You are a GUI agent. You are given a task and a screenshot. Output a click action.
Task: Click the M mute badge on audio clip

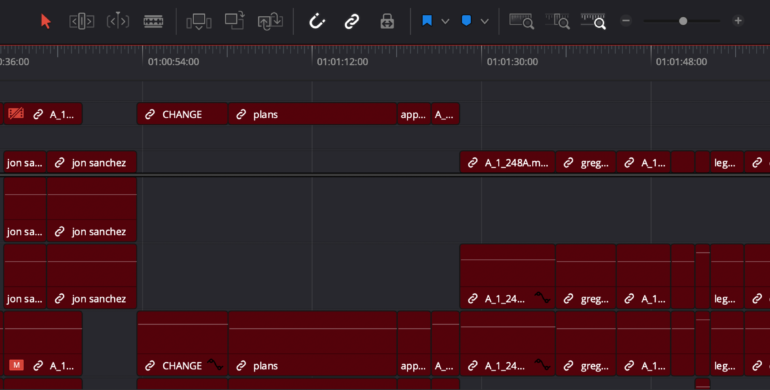(16, 365)
